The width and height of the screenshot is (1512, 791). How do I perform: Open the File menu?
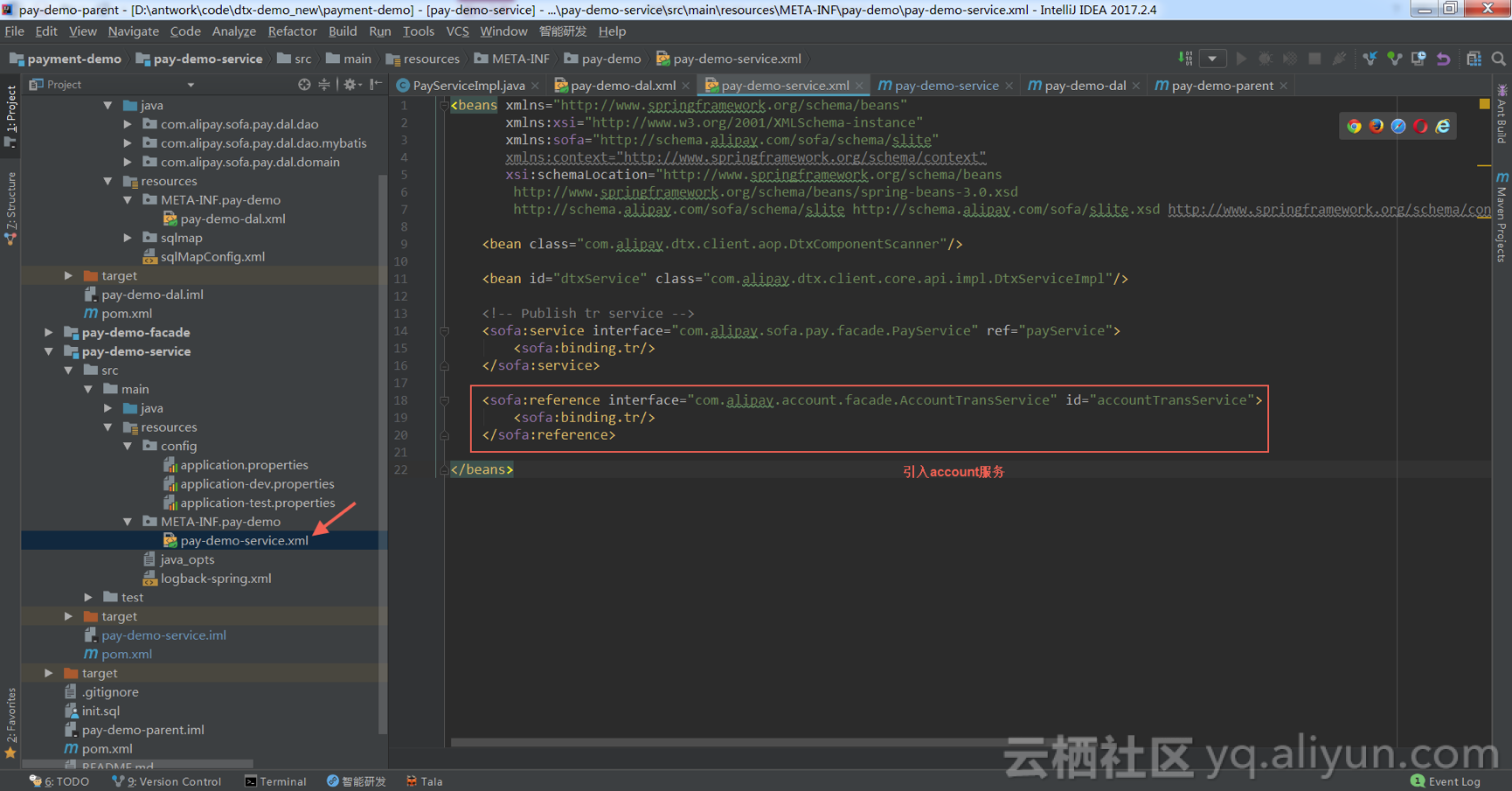[14, 31]
